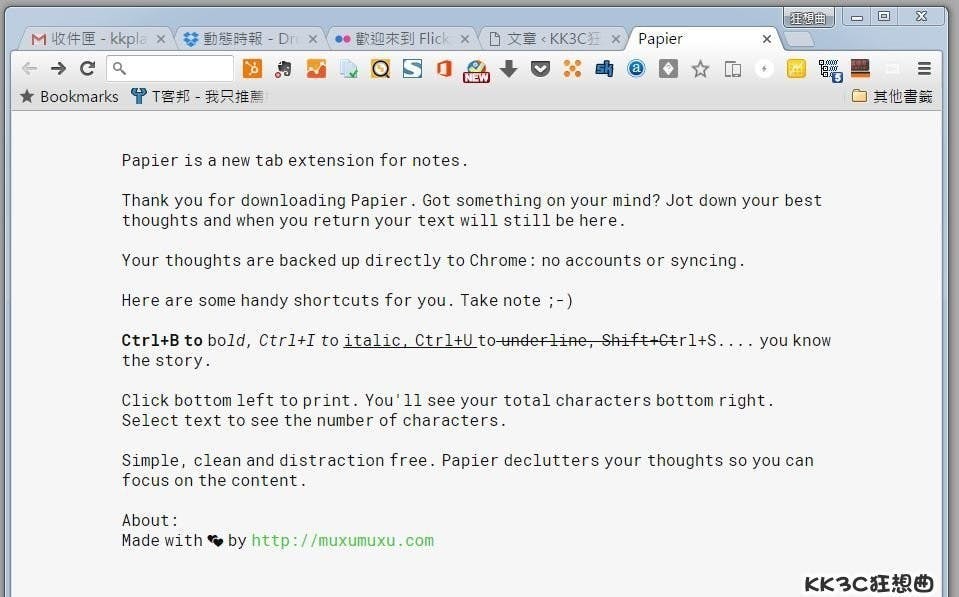This screenshot has width=959, height=597.
Task: Click the device mode phone-tablet icon
Action: 732,69
